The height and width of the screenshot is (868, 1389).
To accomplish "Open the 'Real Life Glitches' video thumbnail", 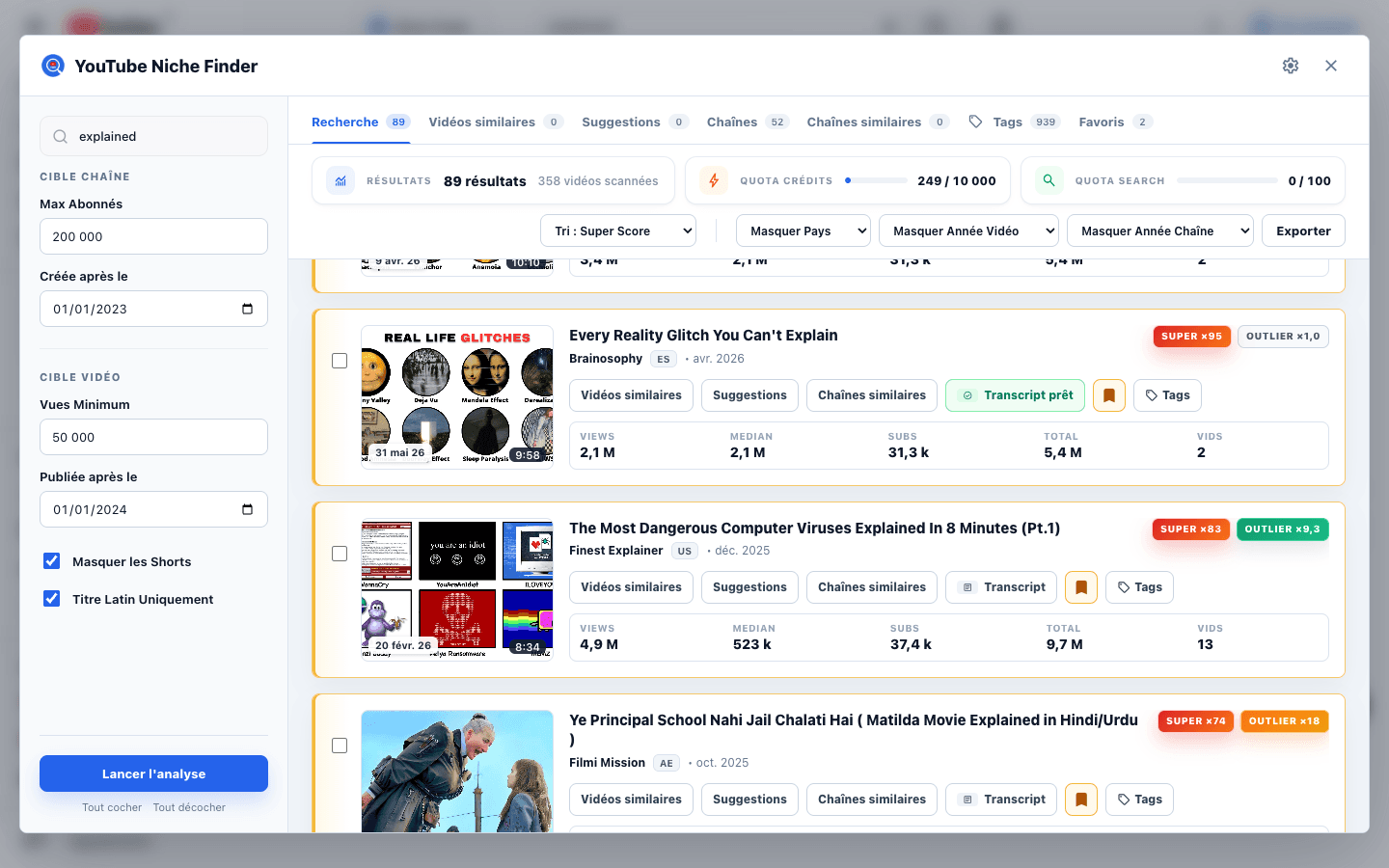I will tap(457, 395).
